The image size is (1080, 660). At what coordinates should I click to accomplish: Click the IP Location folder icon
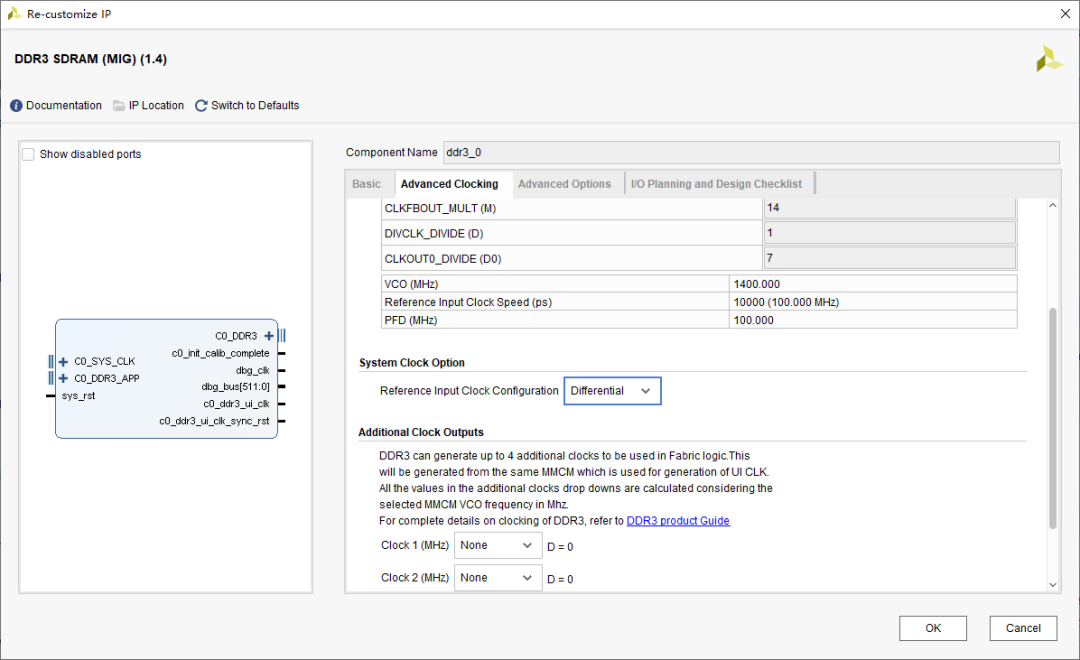click(119, 106)
